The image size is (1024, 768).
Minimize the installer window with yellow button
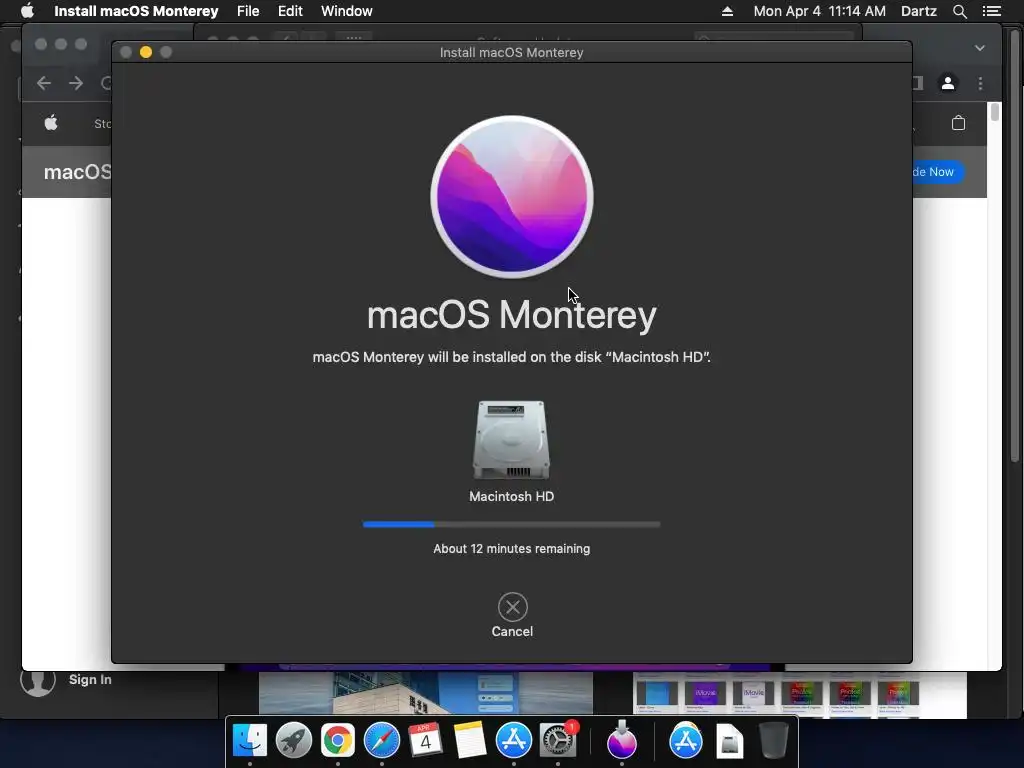pyautogui.click(x=146, y=52)
